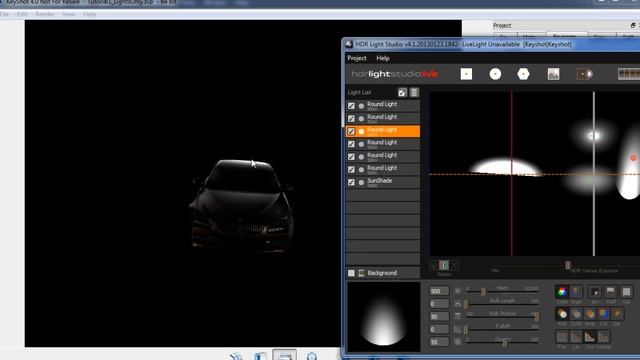640x360 pixels.
Task: Choose the Color option for the light
Action: tap(562, 292)
